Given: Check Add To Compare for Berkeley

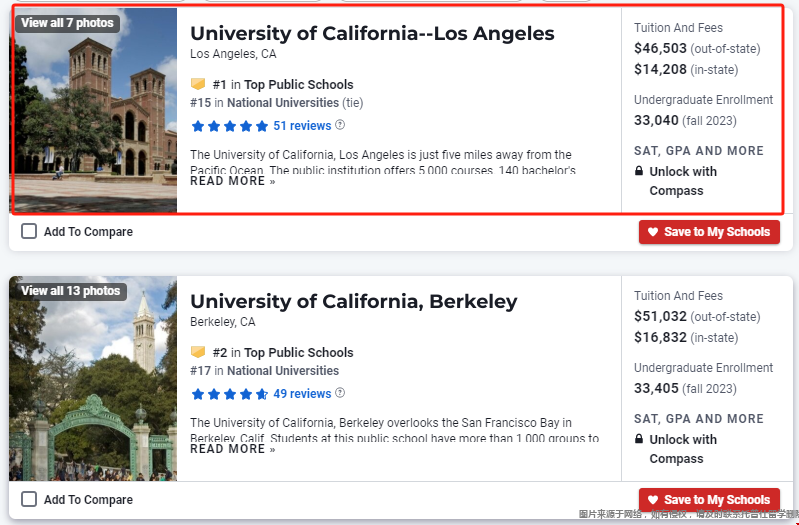Looking at the screenshot, I should [x=29, y=500].
